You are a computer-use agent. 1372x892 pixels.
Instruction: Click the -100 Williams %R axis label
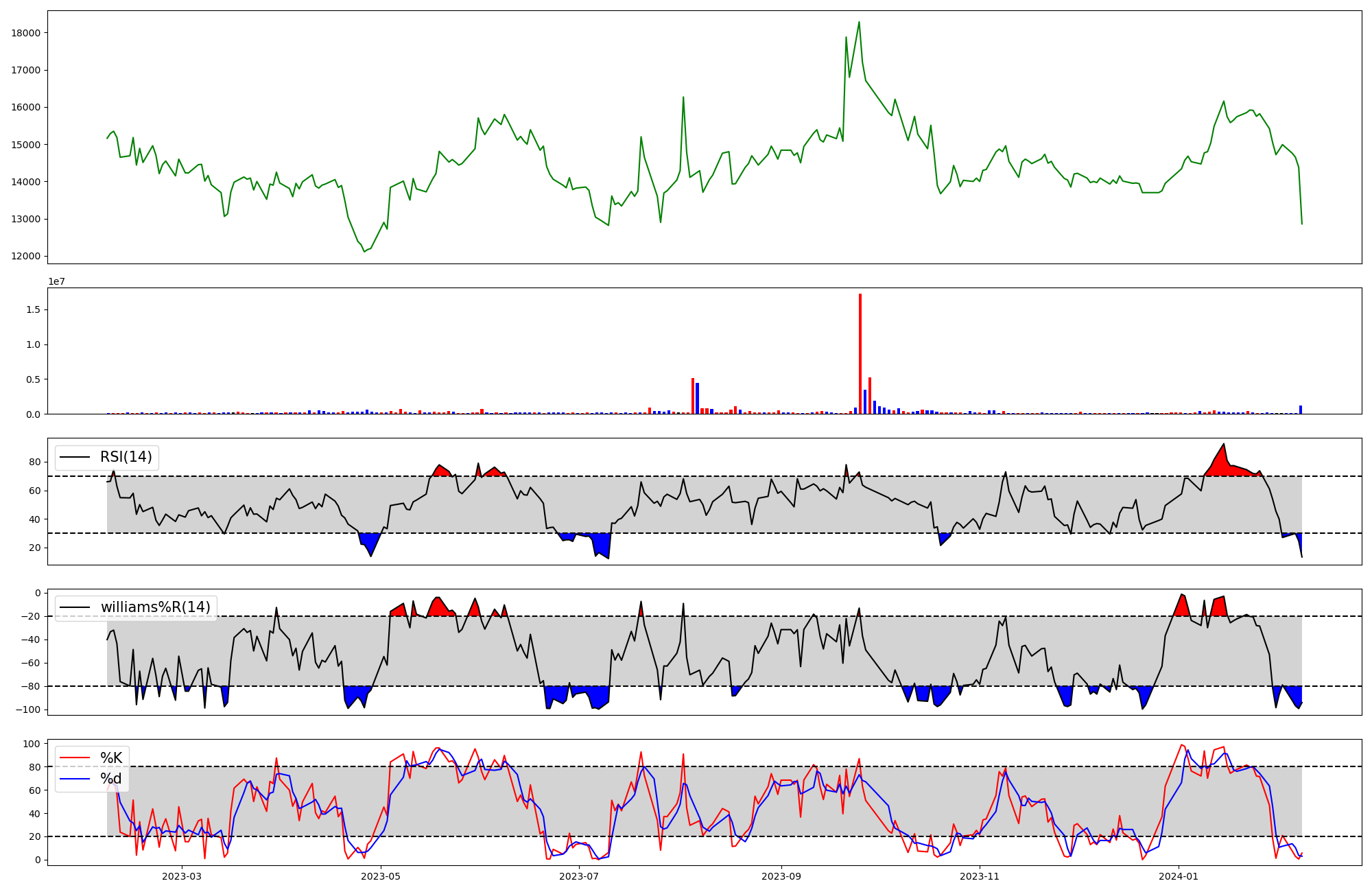click(x=29, y=709)
